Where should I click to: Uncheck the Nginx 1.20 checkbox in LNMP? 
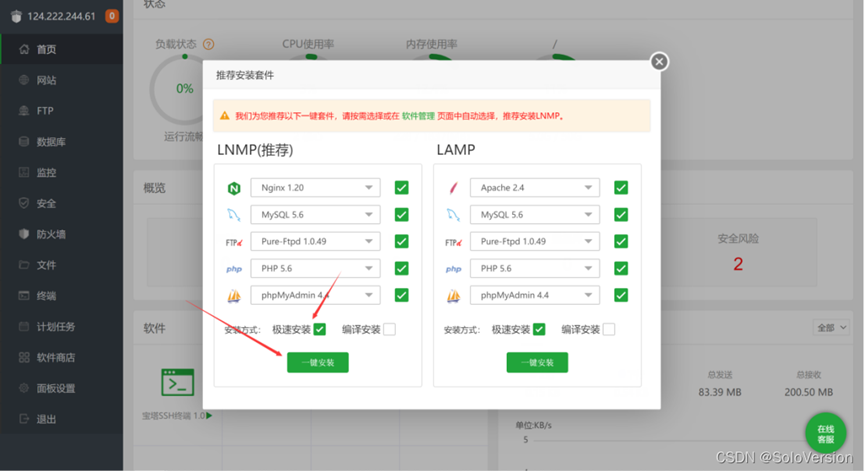(x=401, y=188)
